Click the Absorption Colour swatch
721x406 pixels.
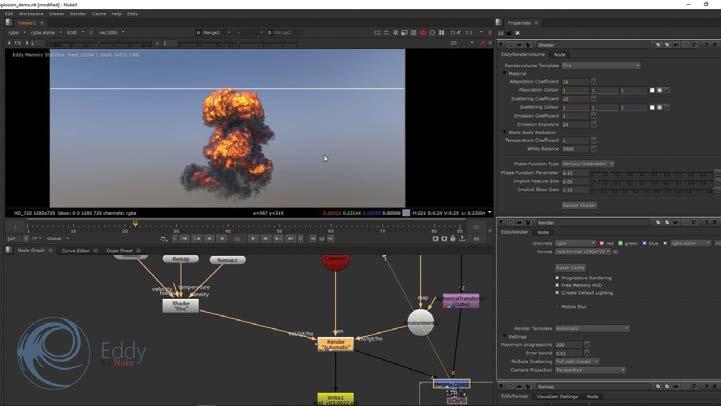(x=651, y=90)
